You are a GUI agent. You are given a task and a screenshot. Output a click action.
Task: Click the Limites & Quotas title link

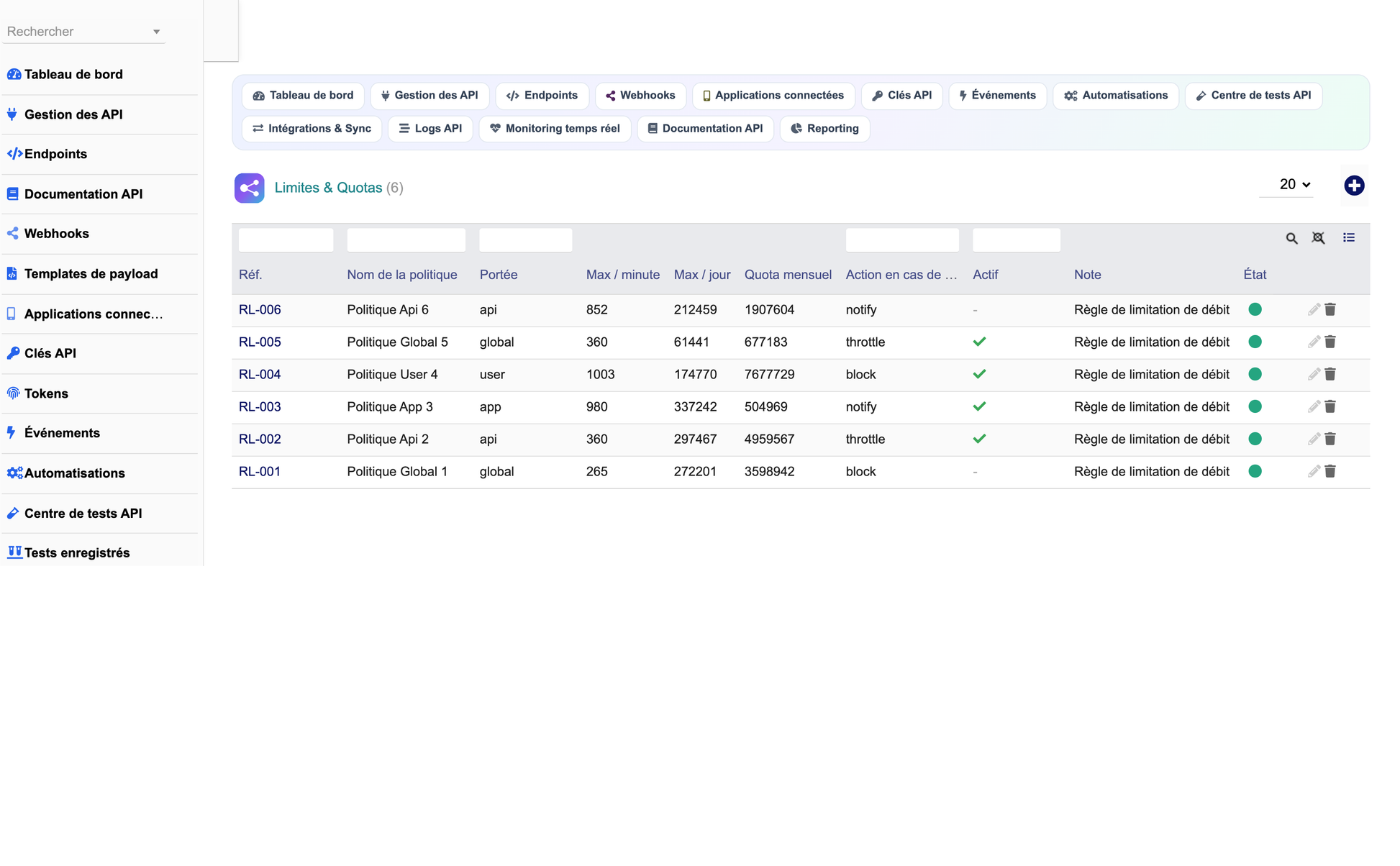[x=328, y=188]
